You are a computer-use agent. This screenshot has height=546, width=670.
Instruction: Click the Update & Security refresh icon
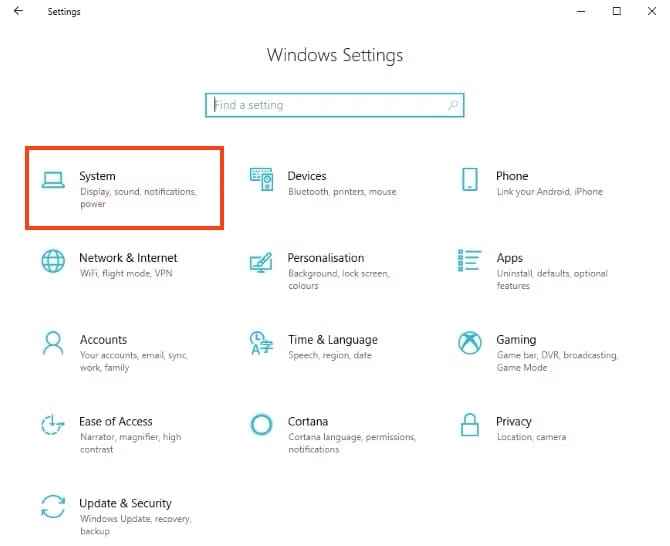pos(53,507)
